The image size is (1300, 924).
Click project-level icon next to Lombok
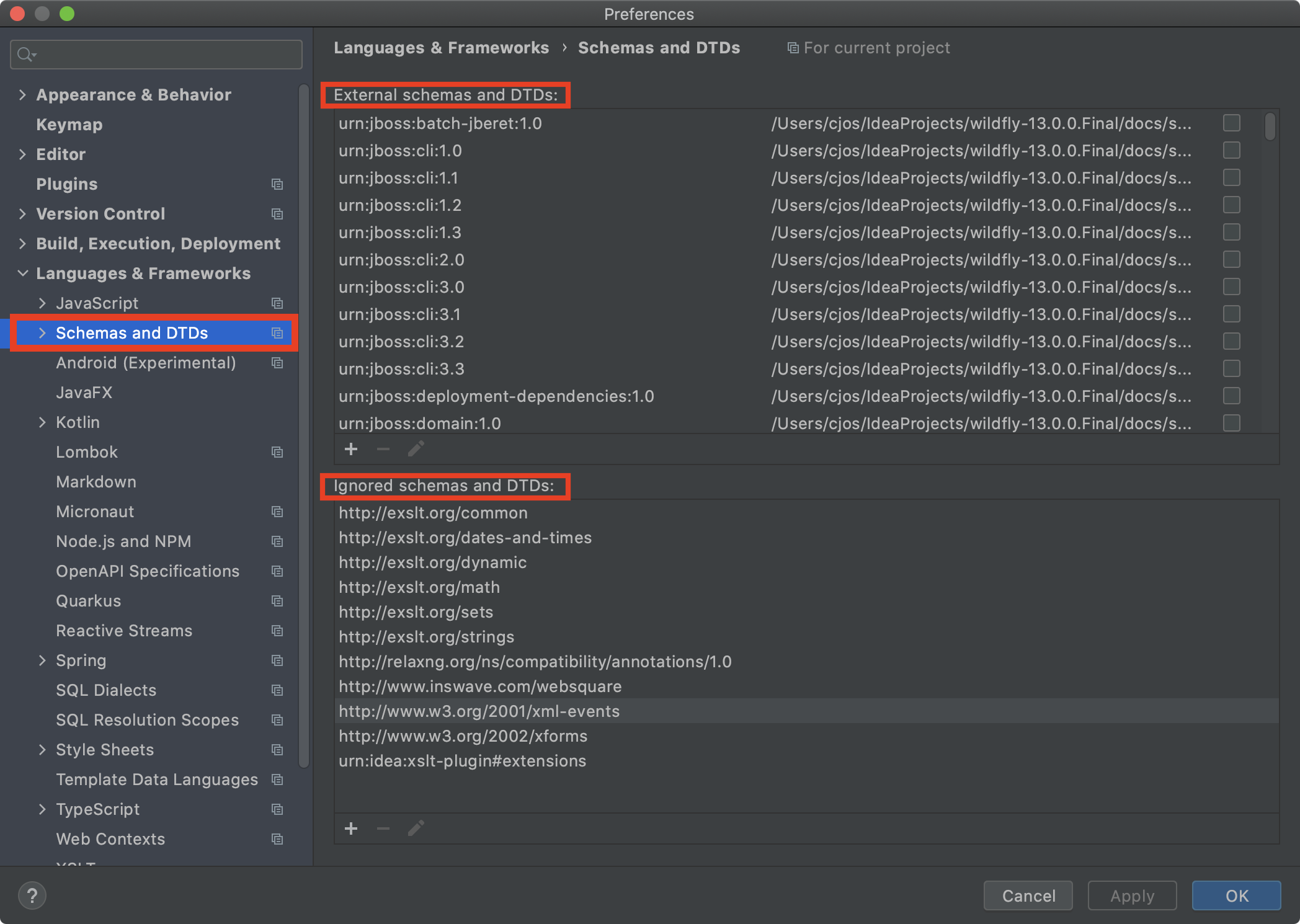pyautogui.click(x=277, y=452)
